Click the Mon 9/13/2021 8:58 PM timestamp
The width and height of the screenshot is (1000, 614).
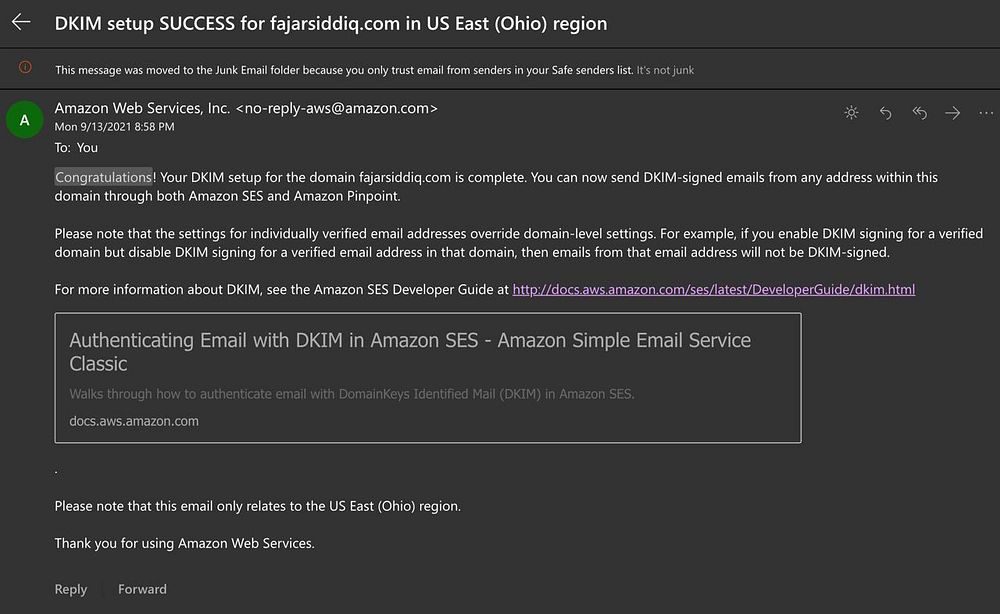point(114,127)
